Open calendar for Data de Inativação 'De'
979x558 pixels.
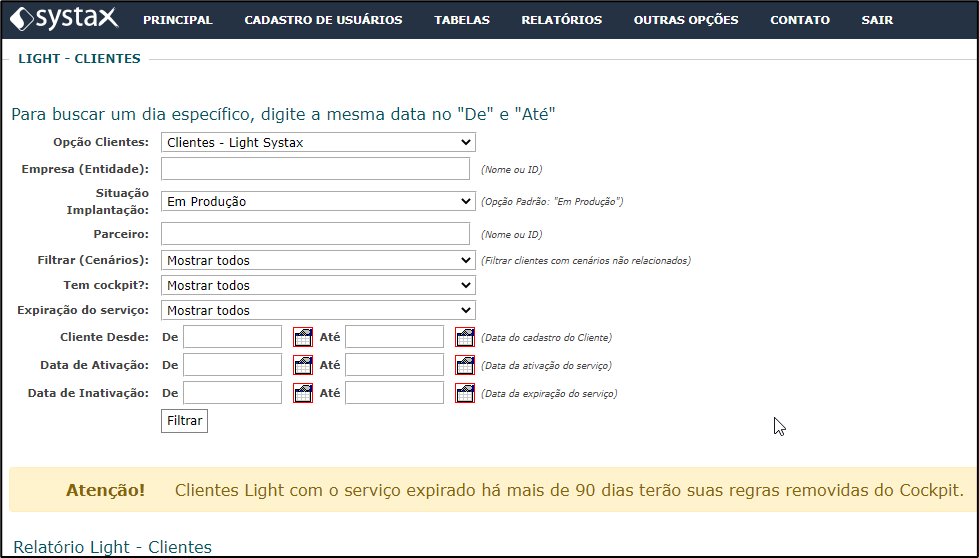[x=303, y=393]
